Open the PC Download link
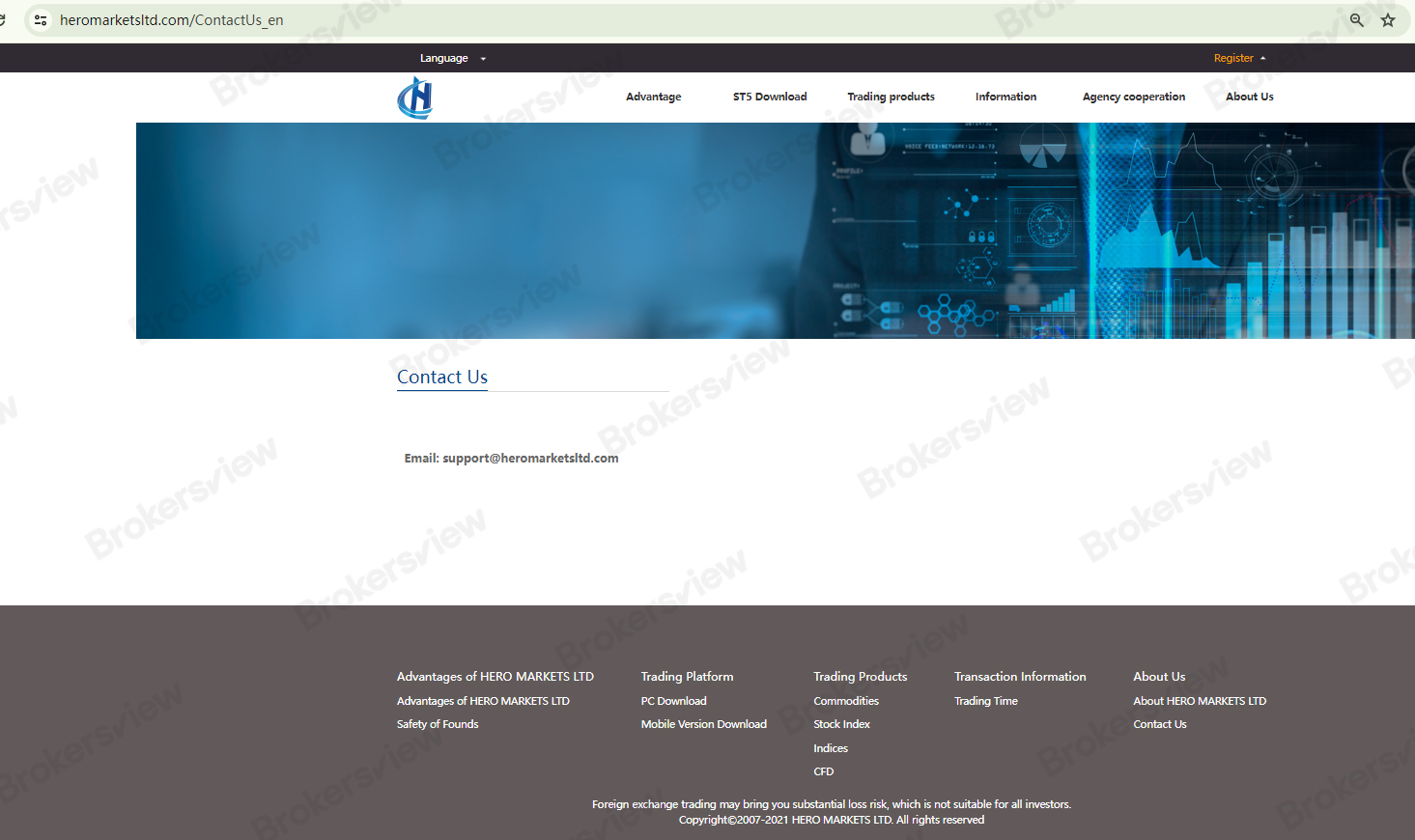This screenshot has width=1415, height=840. 673,700
